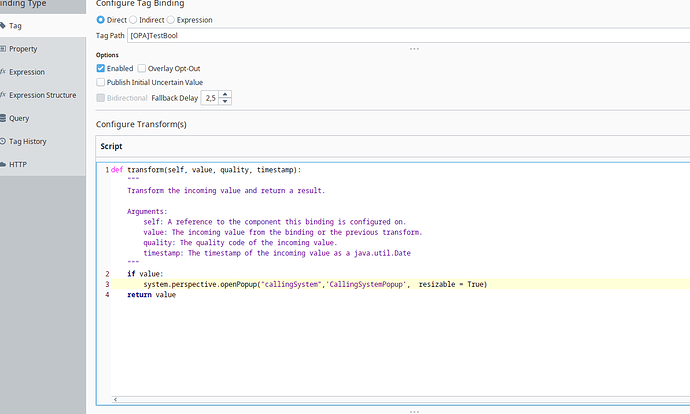Select the Tag History binding type
The width and height of the screenshot is (690, 414).
pos(43,141)
